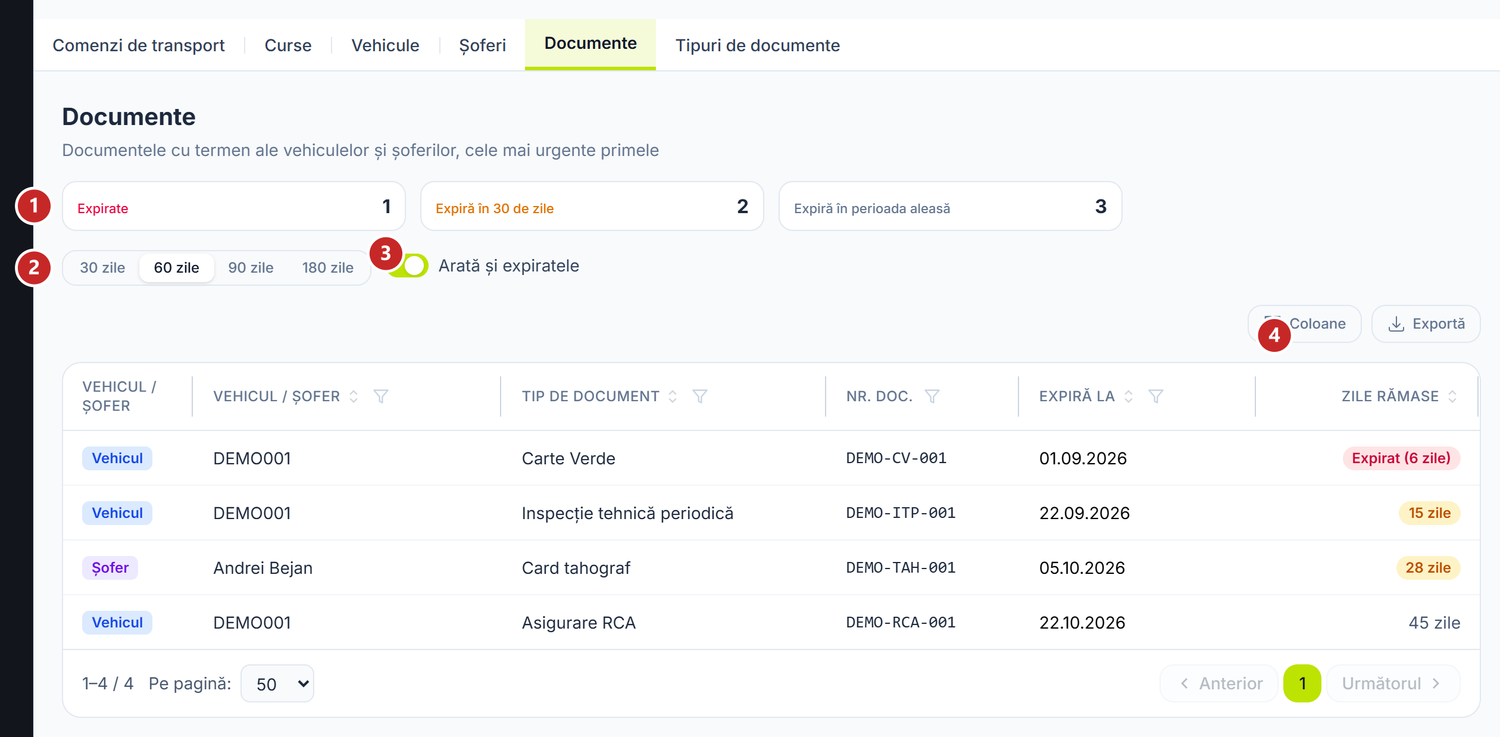The width and height of the screenshot is (1500, 737).
Task: Click document number DEMO-TAH-001
Action: tap(901, 568)
